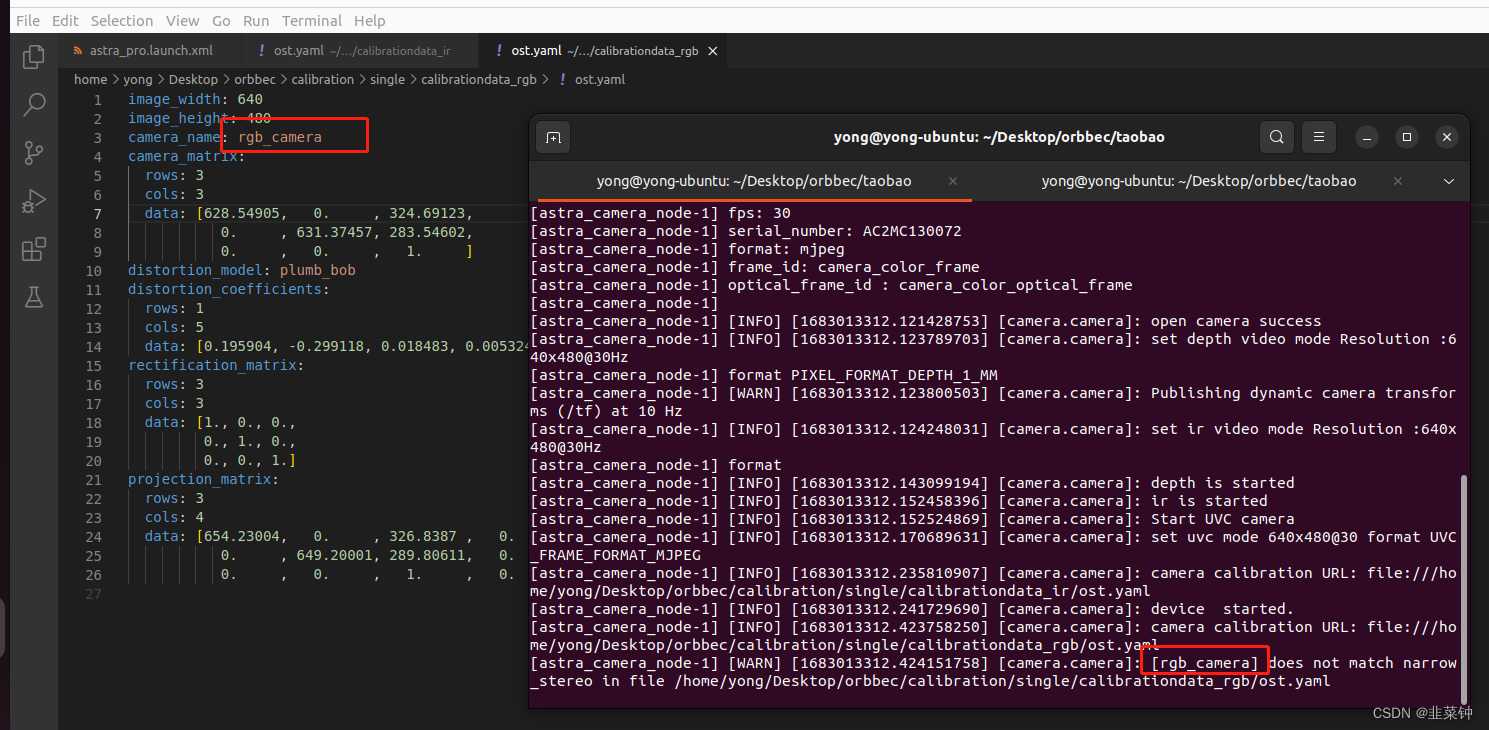Click 'rgb_camera' value in editor
This screenshot has height=730, width=1489.
(x=280, y=137)
